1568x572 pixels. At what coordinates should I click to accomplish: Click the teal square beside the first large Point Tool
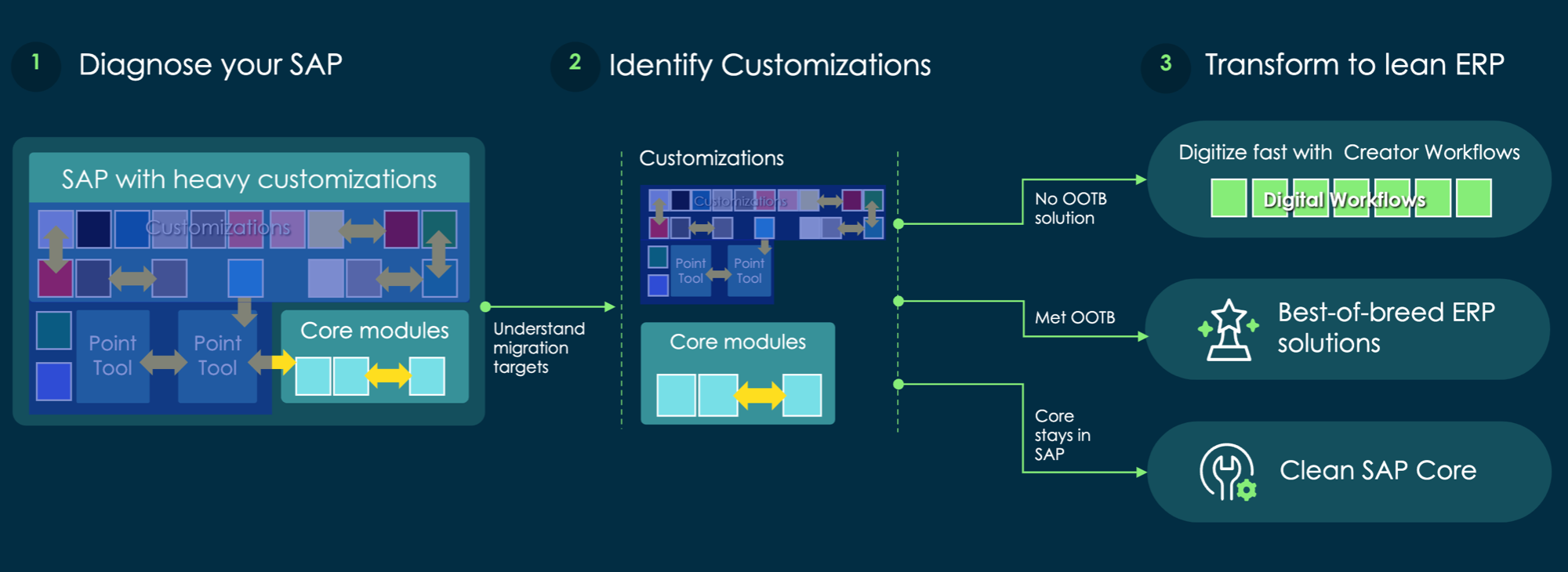click(54, 330)
